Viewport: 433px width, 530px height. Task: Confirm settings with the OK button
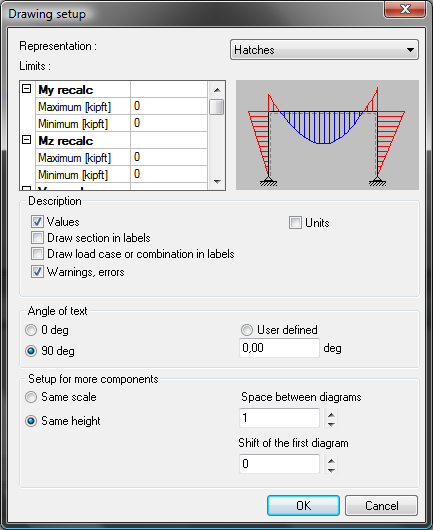pyautogui.click(x=303, y=506)
